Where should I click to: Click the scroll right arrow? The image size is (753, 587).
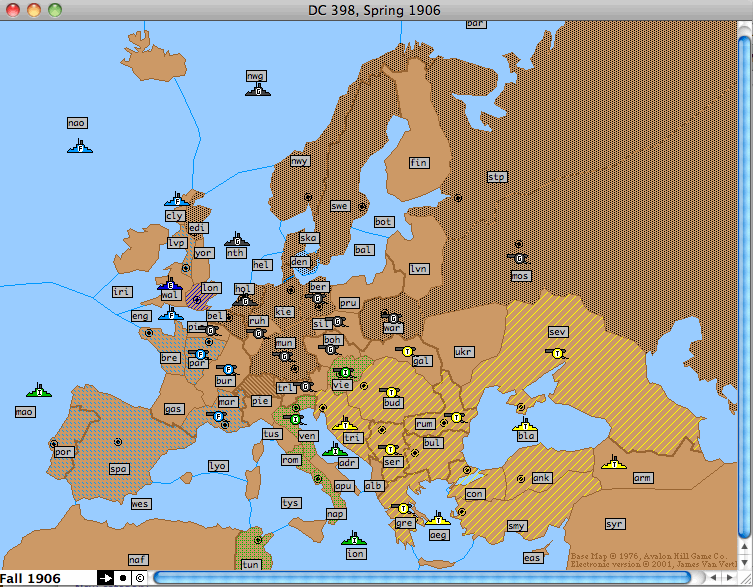pyautogui.click(x=729, y=578)
